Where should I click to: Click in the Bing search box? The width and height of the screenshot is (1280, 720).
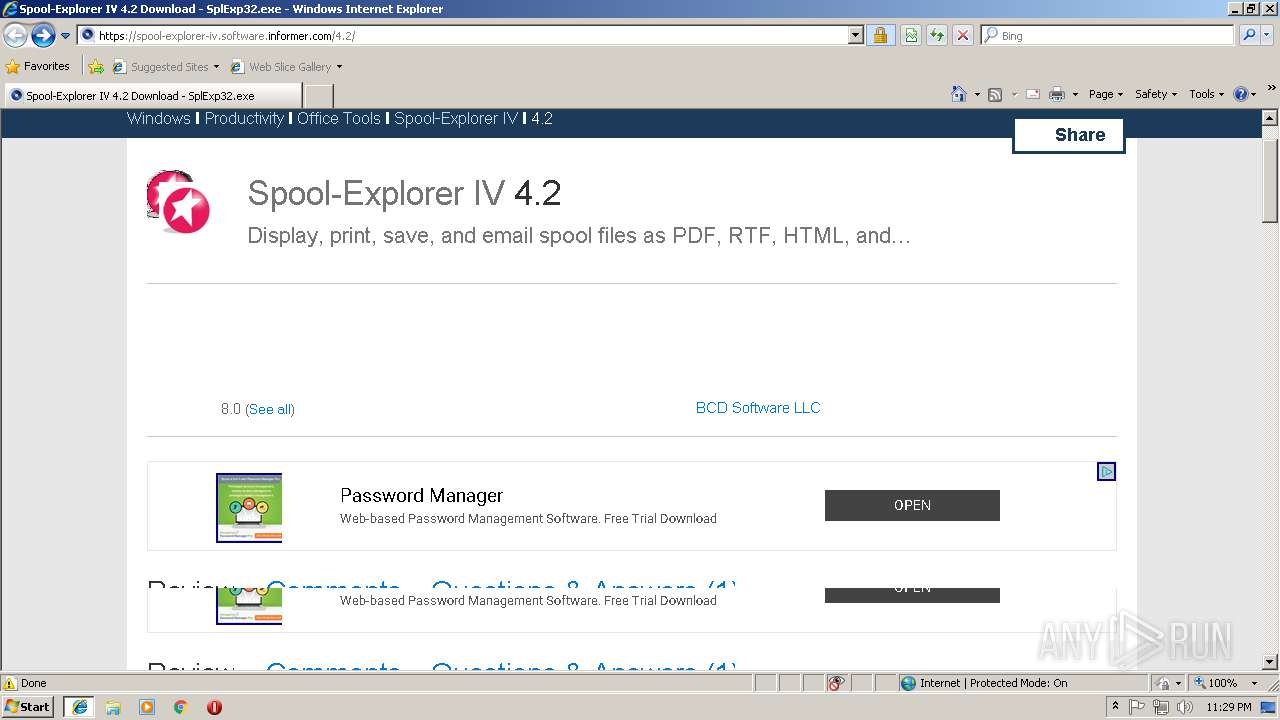point(1108,35)
